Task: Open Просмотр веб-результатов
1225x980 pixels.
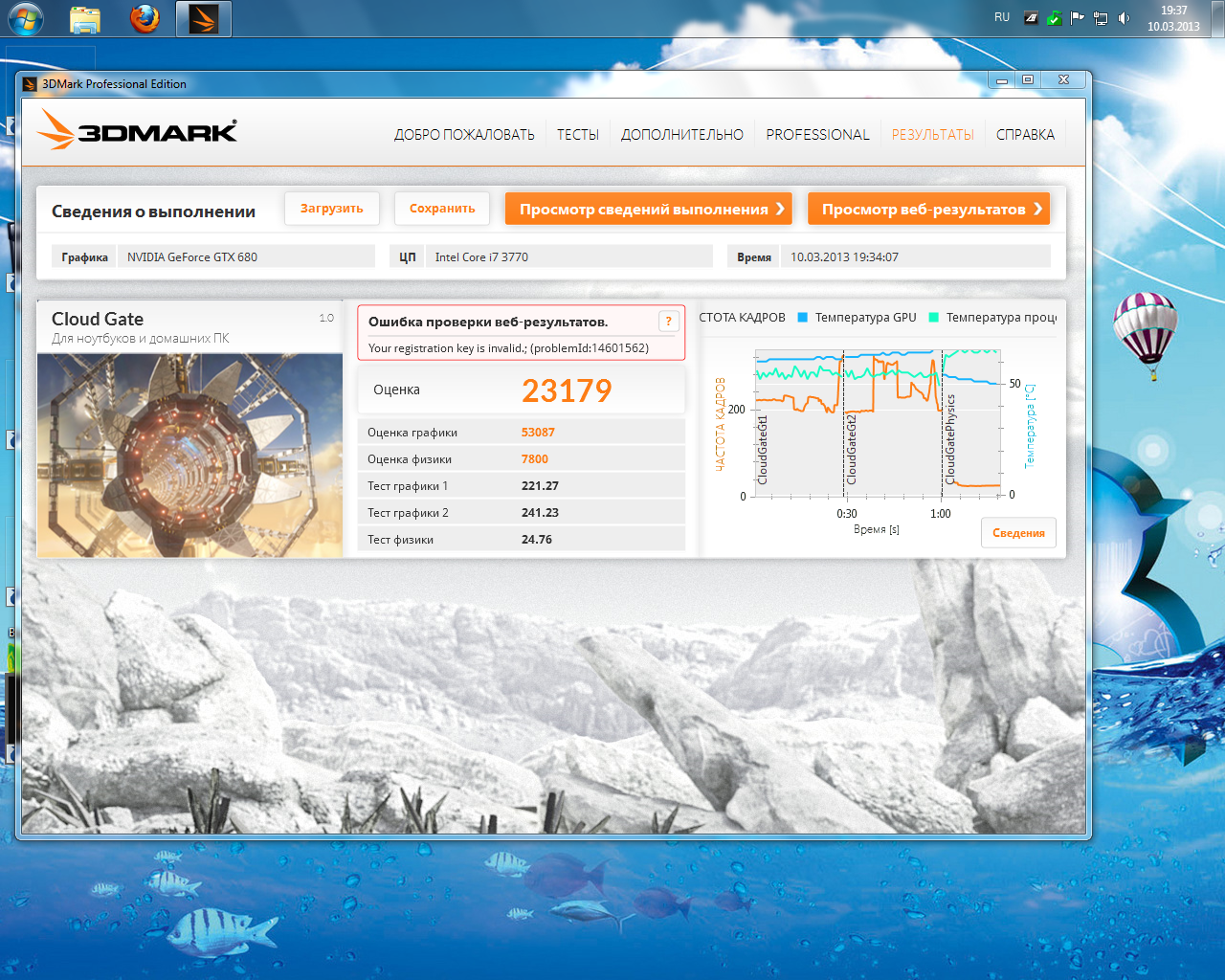Action: (928, 209)
